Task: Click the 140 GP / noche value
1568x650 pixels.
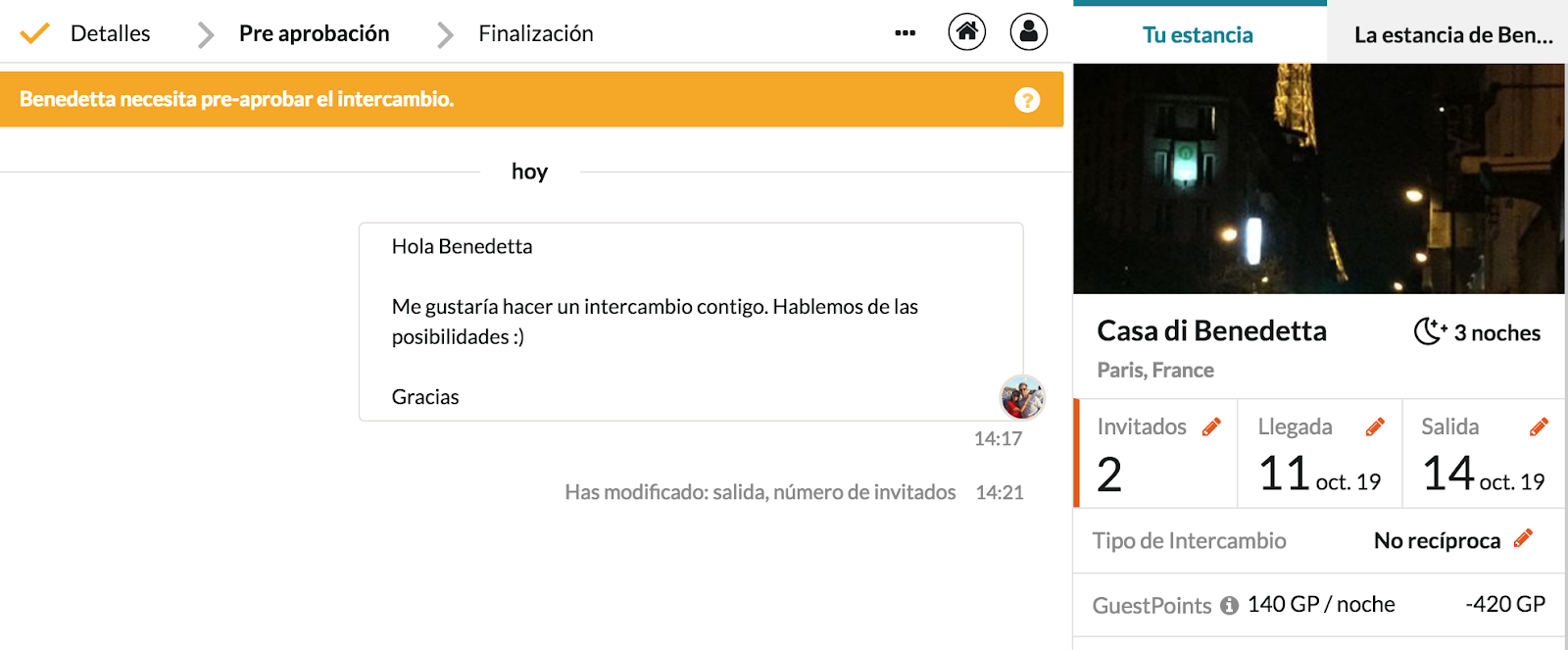Action: 1321,605
